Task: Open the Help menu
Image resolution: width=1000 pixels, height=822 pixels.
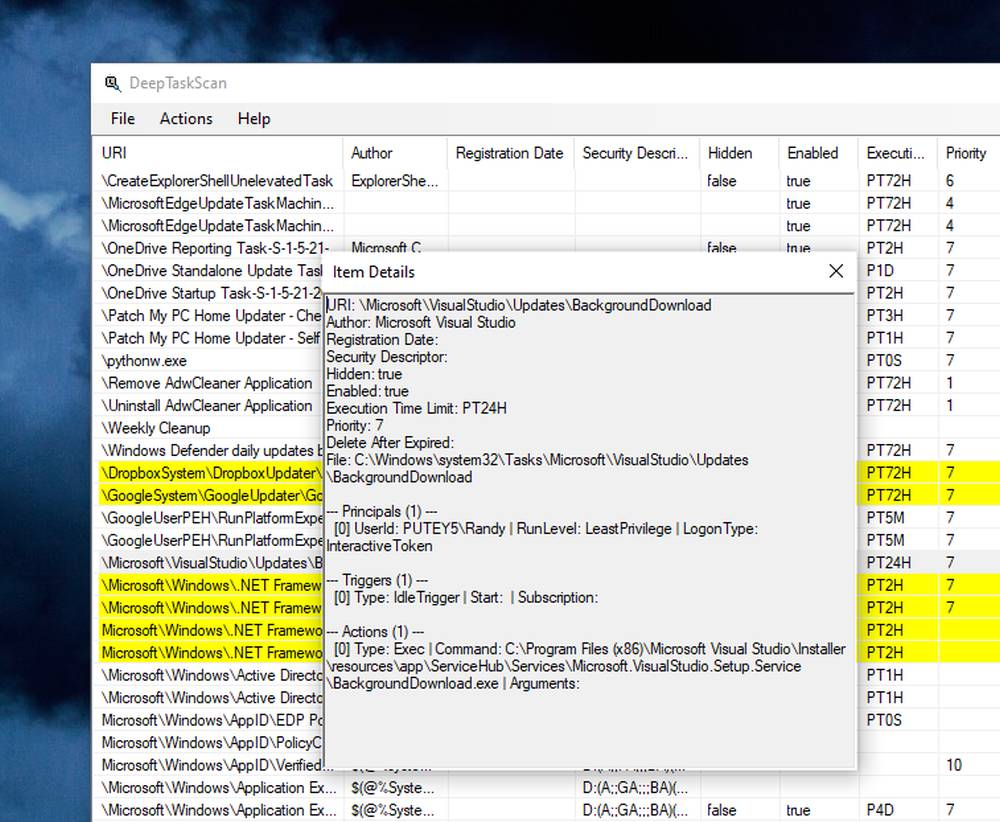Action: (254, 119)
